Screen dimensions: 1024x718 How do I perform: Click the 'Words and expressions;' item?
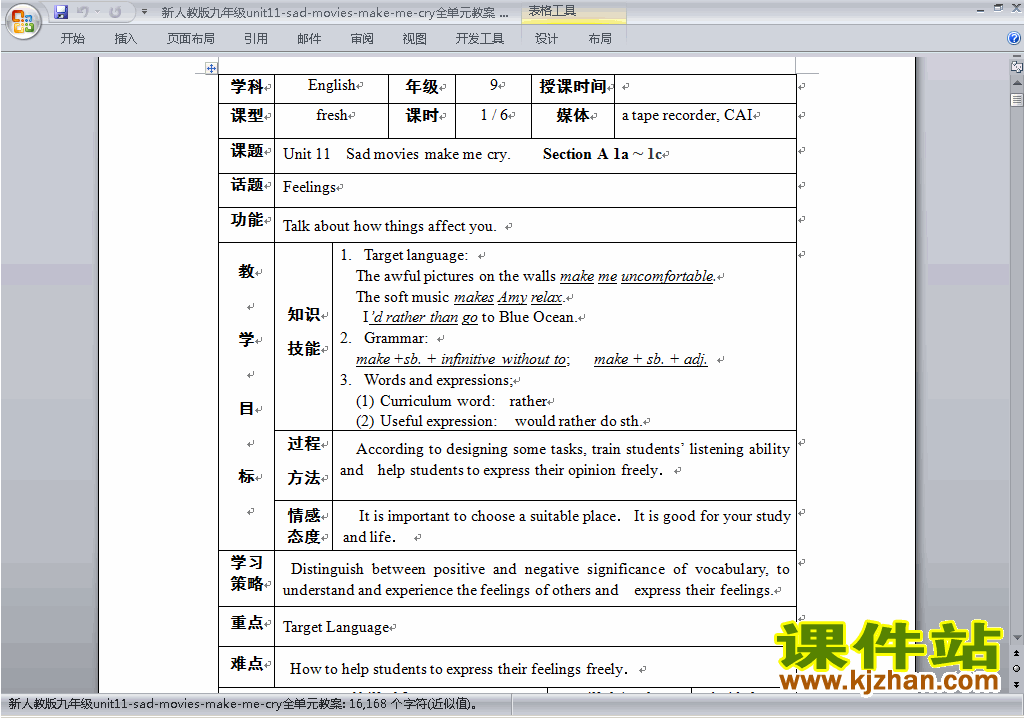pyautogui.click(x=438, y=380)
